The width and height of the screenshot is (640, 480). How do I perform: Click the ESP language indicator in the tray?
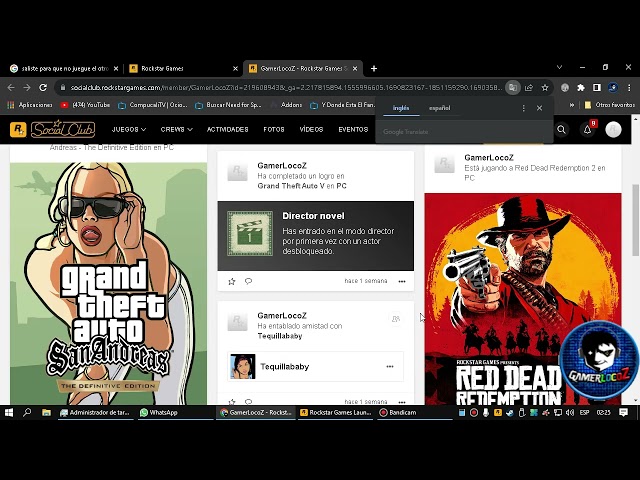(584, 413)
